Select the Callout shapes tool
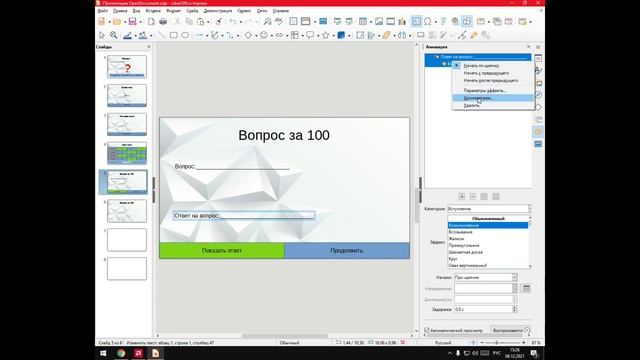This screenshot has height=360, width=640. [310, 36]
